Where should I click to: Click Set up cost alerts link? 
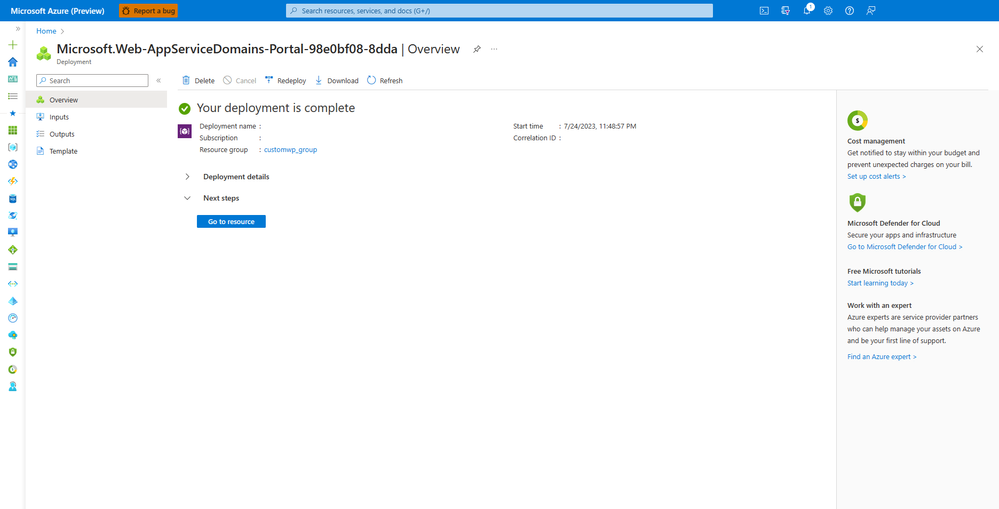pos(877,176)
